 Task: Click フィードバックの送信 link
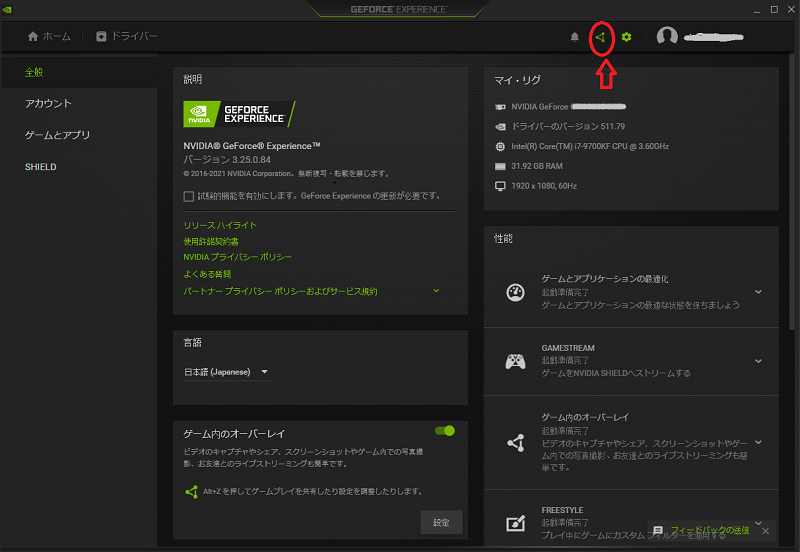click(710, 531)
